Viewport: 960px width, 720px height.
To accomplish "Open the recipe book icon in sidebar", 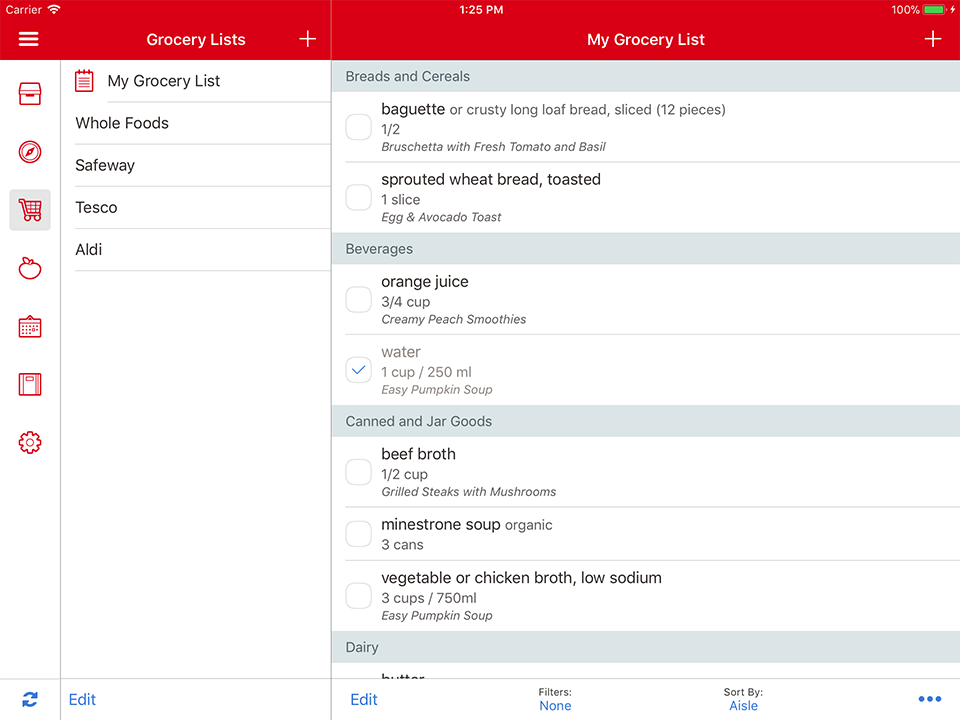I will (29, 384).
